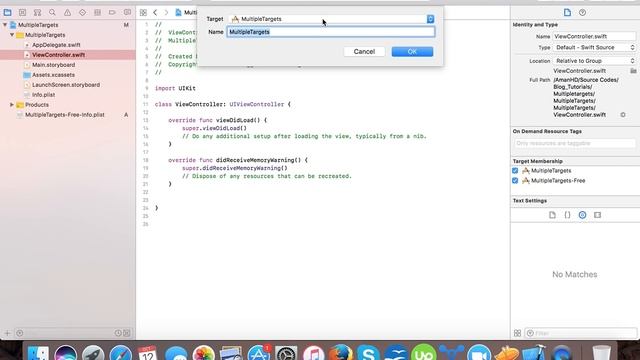Viewport: 640px width, 360px height.
Task: Open App Store from the Dock
Action: [x=259, y=353]
